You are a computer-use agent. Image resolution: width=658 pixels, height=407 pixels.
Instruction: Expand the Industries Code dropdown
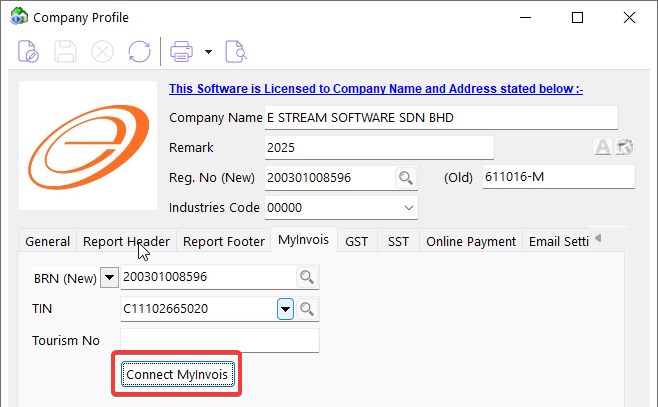pos(408,208)
